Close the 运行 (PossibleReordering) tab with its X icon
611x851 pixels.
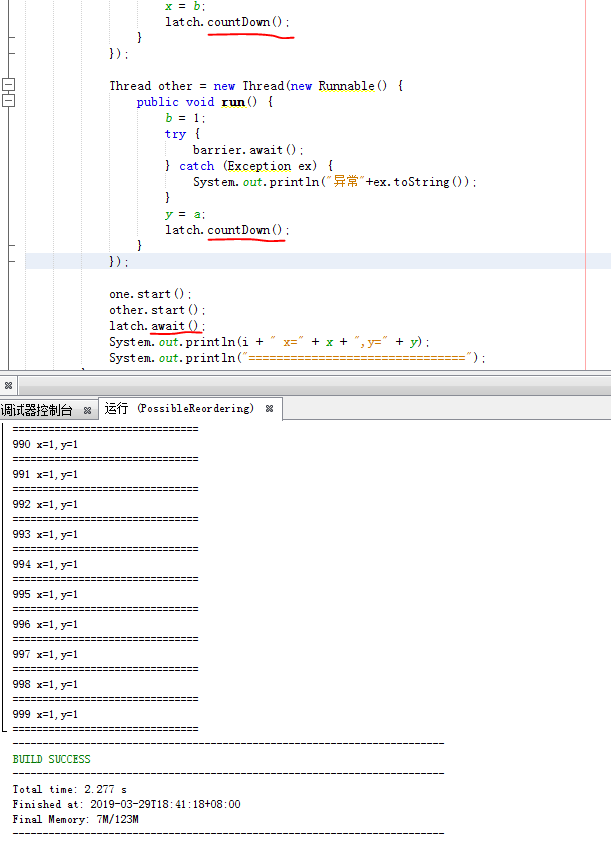point(269,409)
